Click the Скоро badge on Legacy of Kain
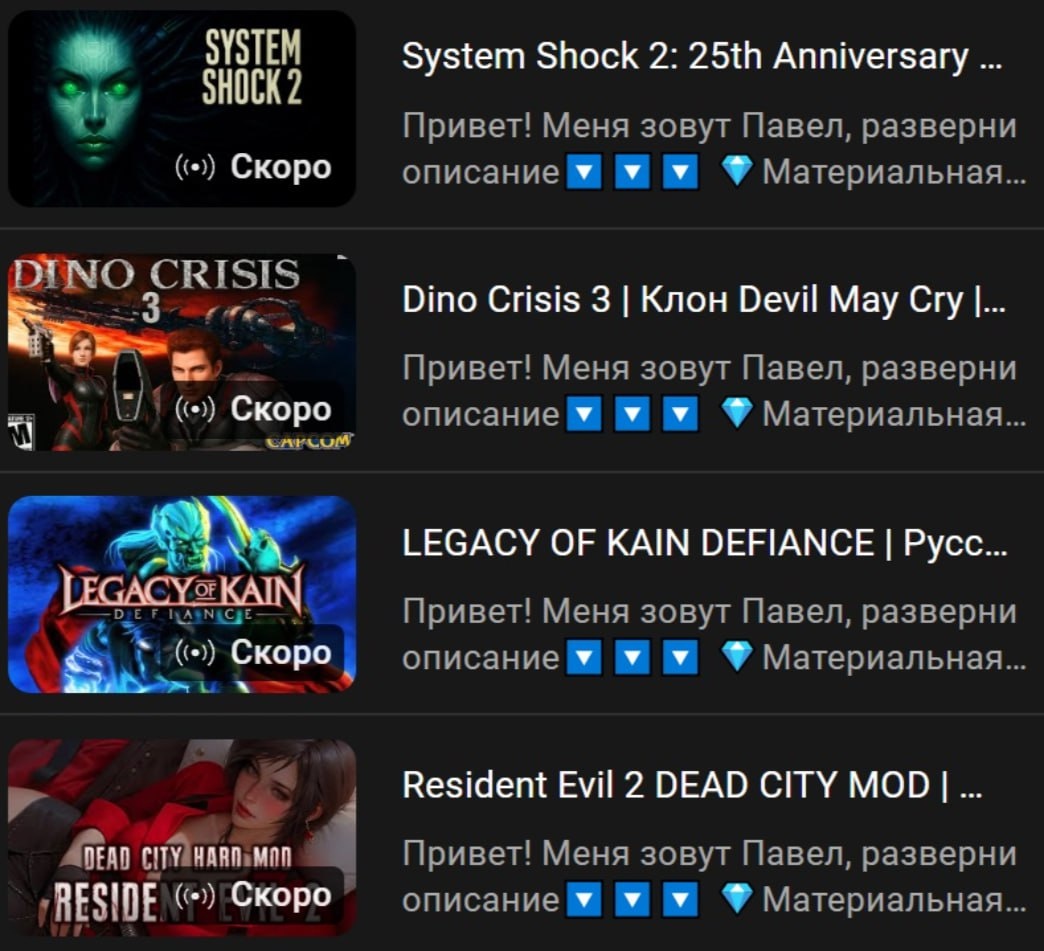The image size is (1044, 951). 254,653
